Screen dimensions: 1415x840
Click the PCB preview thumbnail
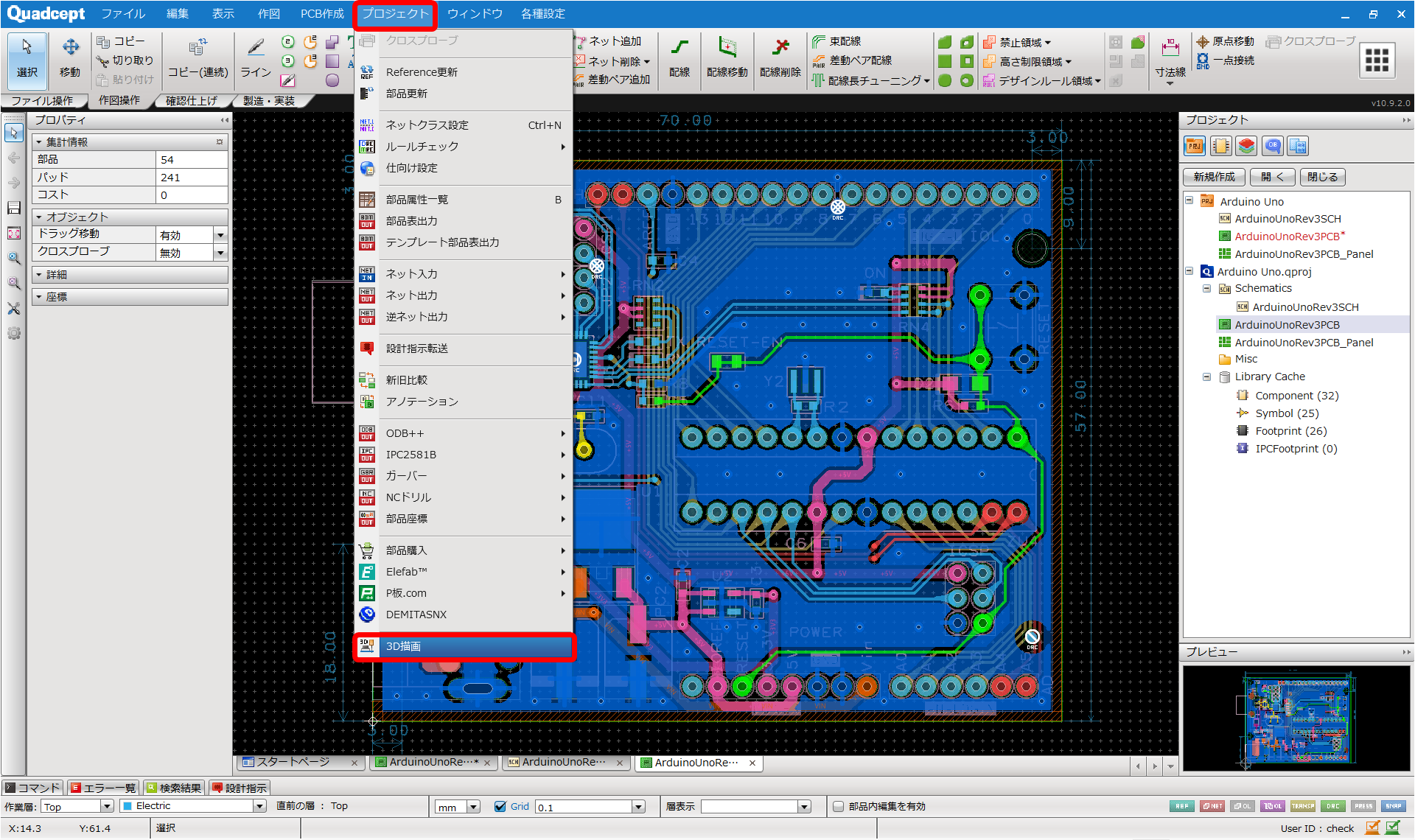[x=1296, y=718]
